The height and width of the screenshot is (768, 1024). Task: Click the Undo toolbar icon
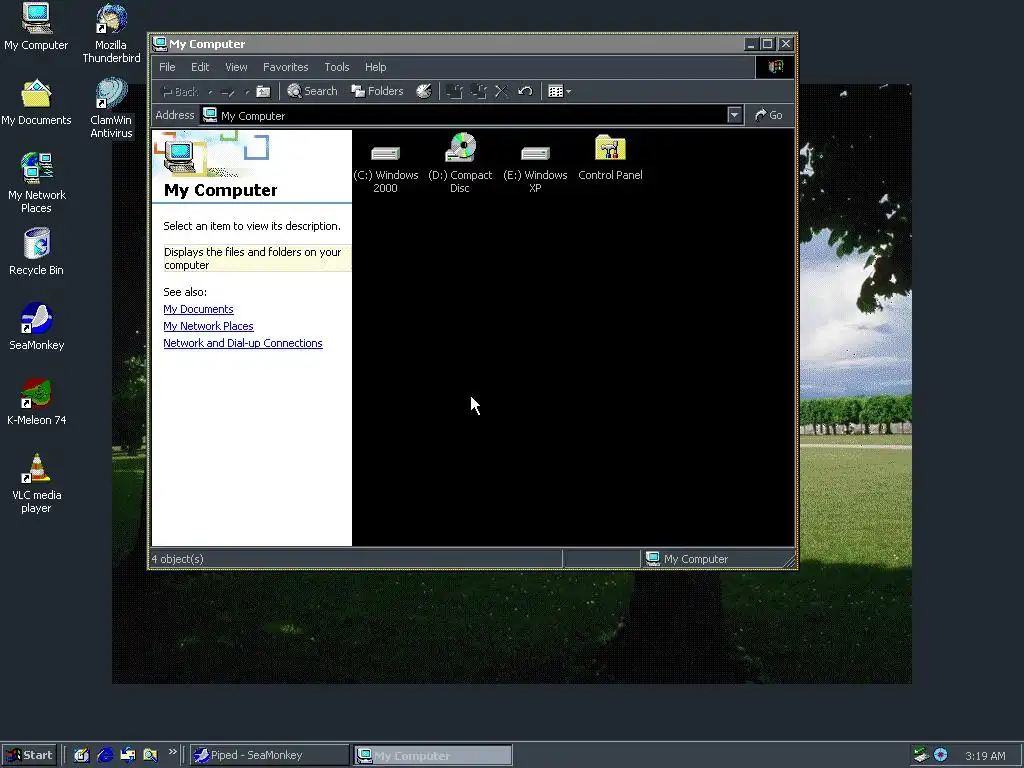coord(525,91)
